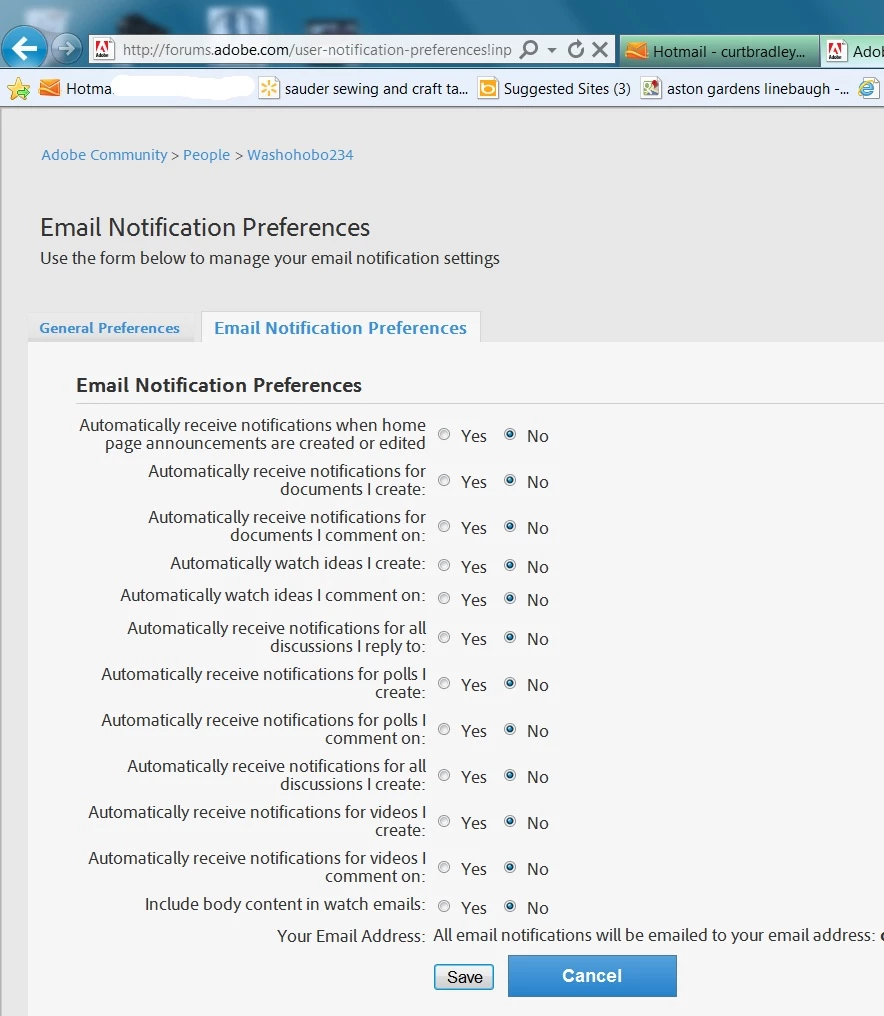Select Yes for documents I create
884x1016 pixels.
[x=444, y=480]
